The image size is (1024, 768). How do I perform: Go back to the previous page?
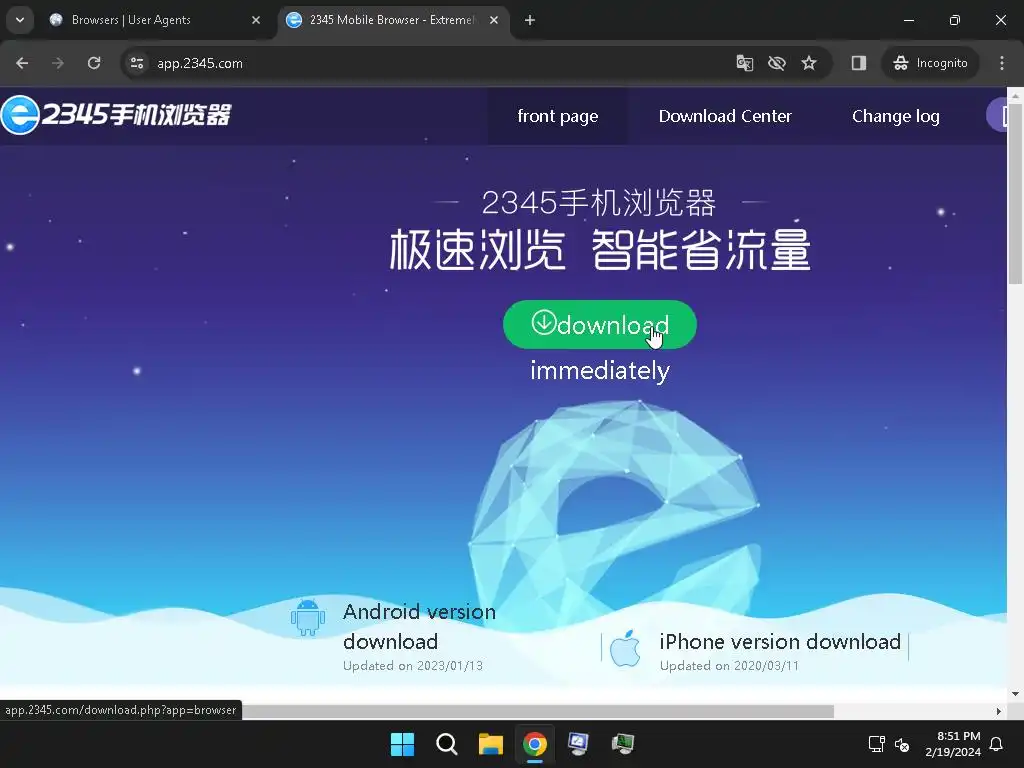[x=22, y=63]
